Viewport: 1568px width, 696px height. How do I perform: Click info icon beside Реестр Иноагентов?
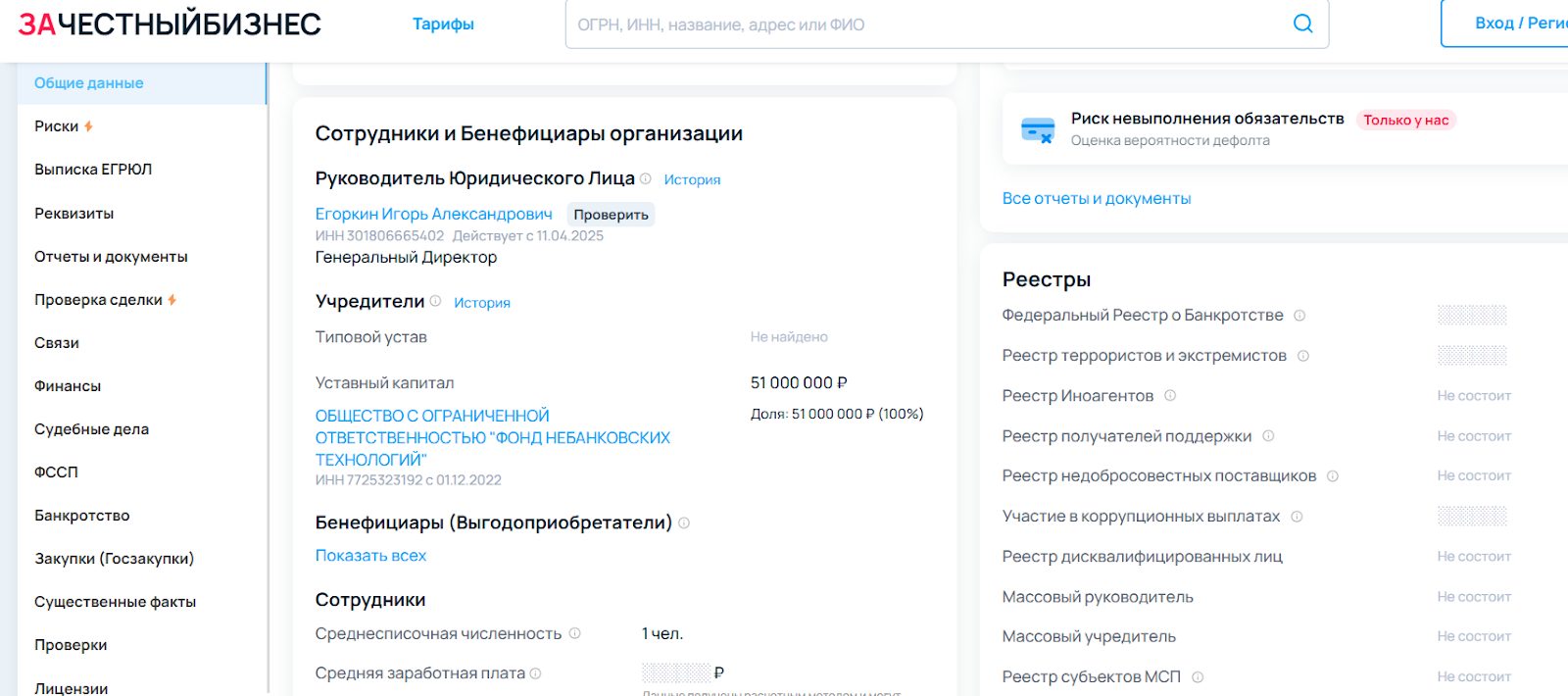[x=1170, y=395]
